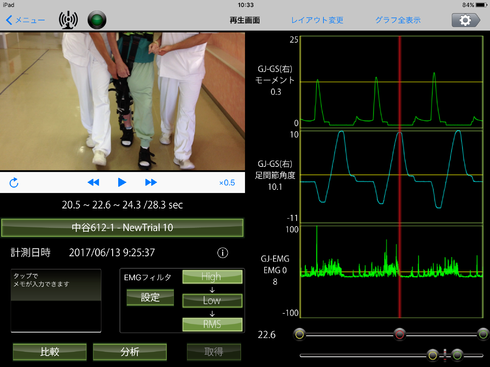Toggle the RMS EMG filter
Viewport: 490px width, 367px height.
(212, 324)
